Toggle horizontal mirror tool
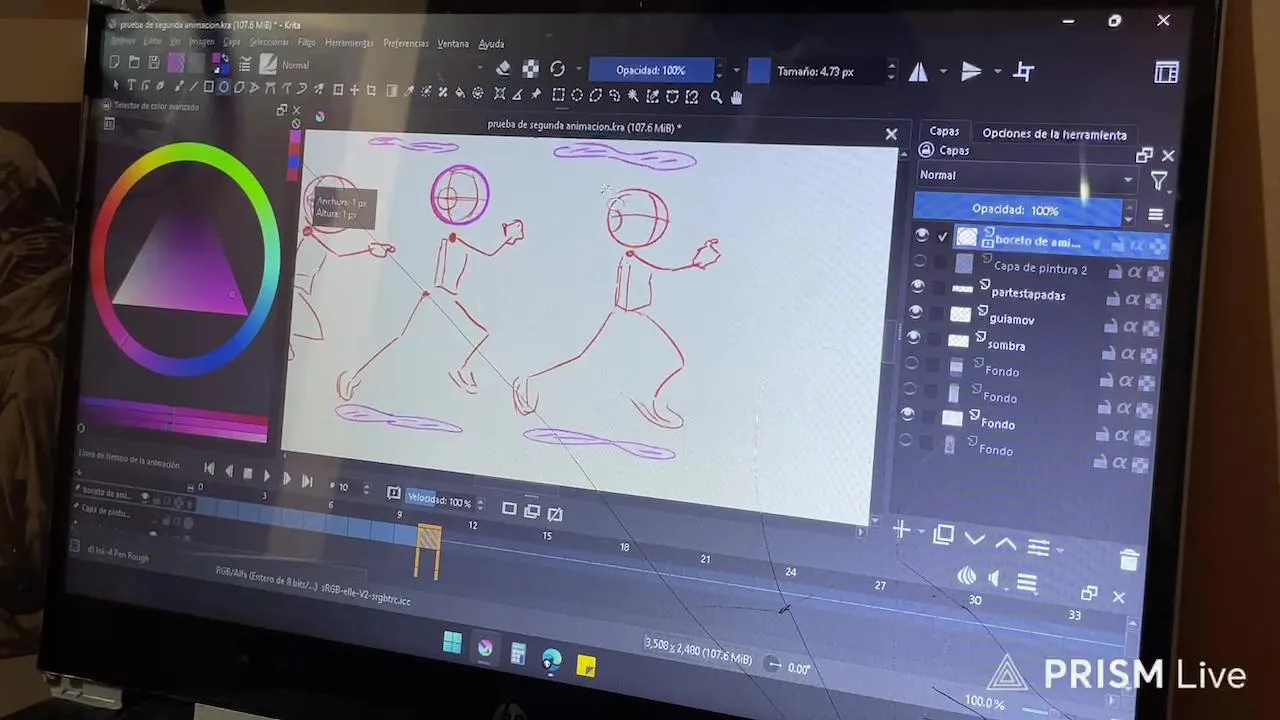Screen dimensions: 1280x720 pos(918,71)
